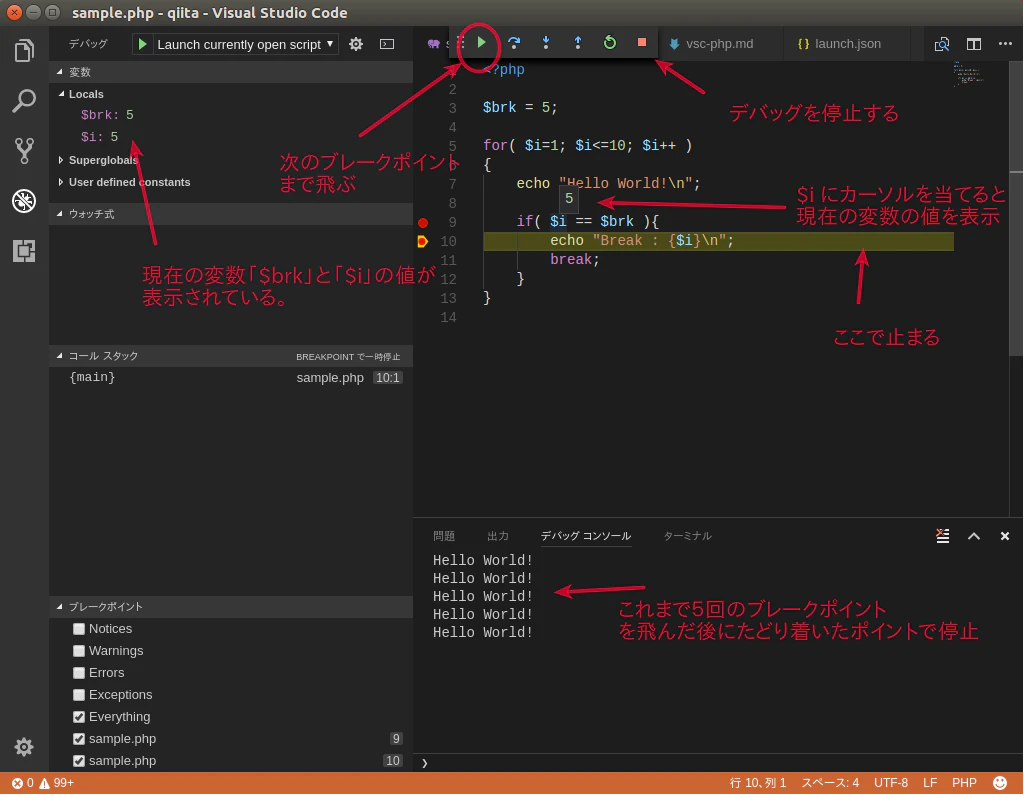Screen dimensions: 1024x796
Task: Step over the current line
Action: (x=514, y=43)
